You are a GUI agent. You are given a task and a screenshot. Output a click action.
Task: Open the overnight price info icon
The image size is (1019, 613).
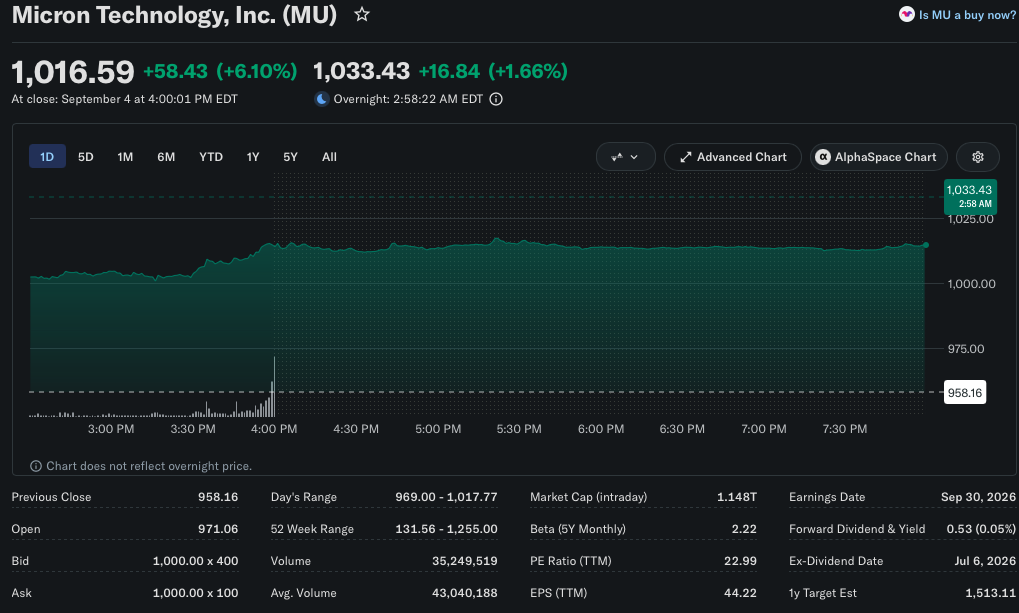coord(496,99)
